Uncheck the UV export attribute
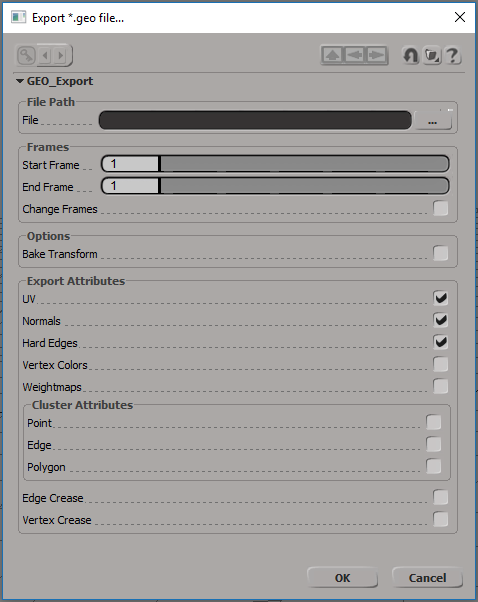This screenshot has width=478, height=602. click(x=440, y=298)
